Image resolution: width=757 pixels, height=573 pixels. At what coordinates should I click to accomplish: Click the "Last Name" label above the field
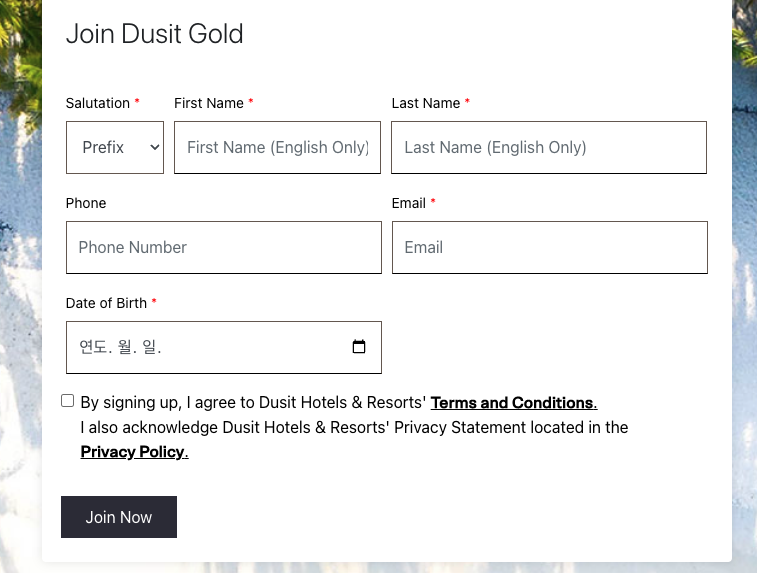426,103
